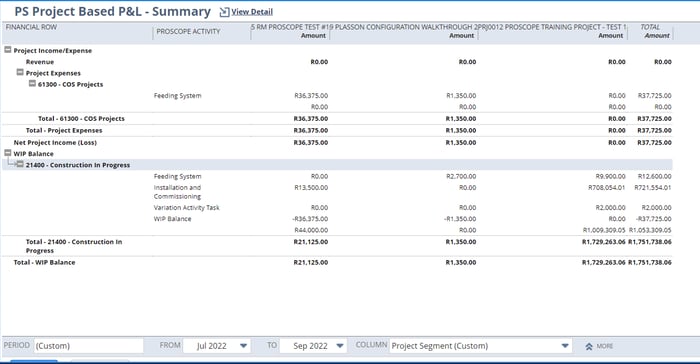Collapse 21400 - Construction In Progress row
Viewport: 700px width, 364px height.
(20, 164)
